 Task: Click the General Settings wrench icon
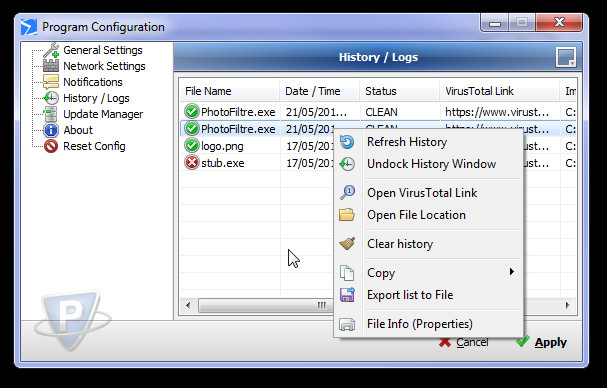[x=51, y=50]
